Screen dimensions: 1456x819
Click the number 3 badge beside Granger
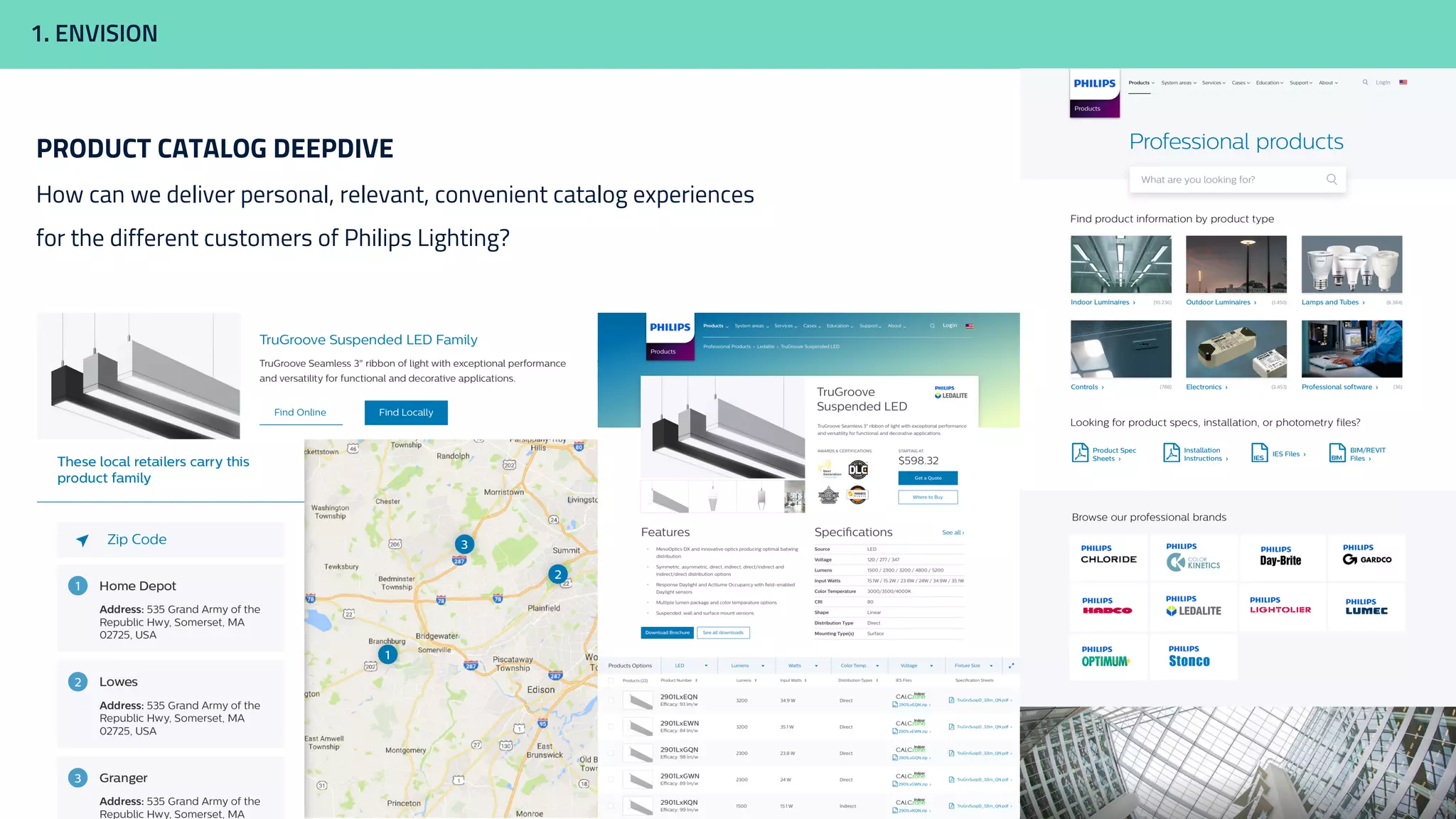(77, 778)
